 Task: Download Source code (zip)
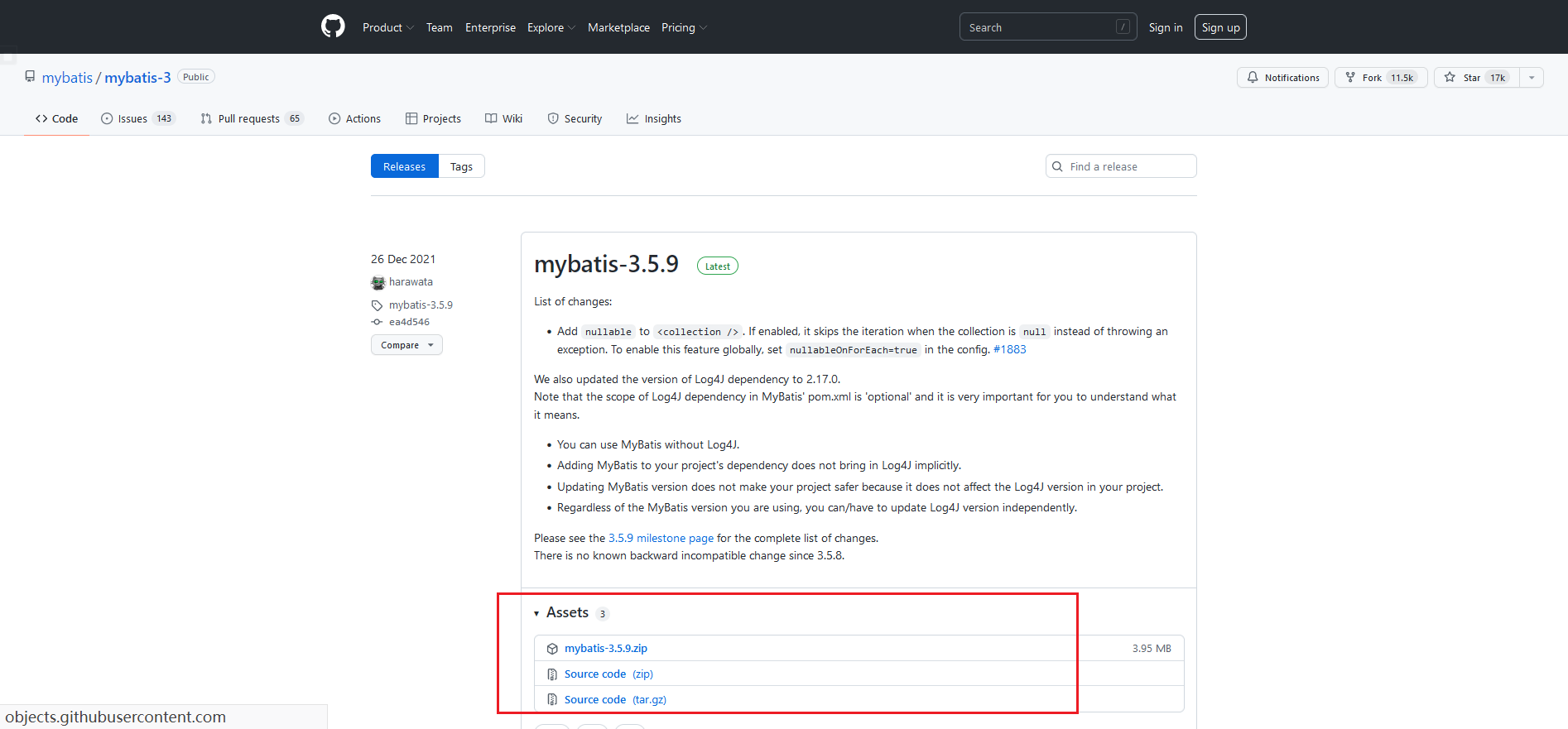tap(608, 674)
